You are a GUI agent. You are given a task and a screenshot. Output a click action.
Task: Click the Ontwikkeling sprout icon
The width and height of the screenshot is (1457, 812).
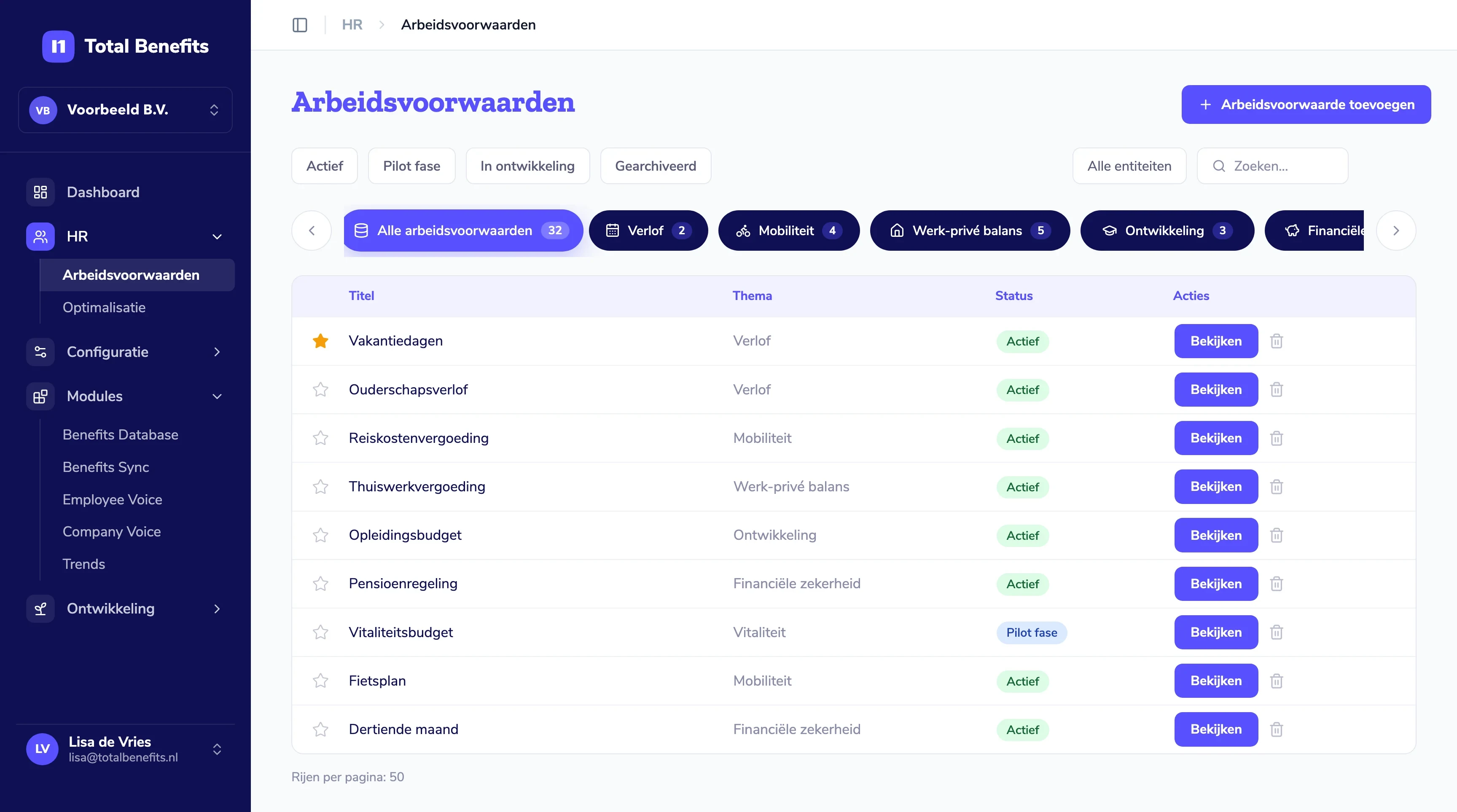(40, 609)
